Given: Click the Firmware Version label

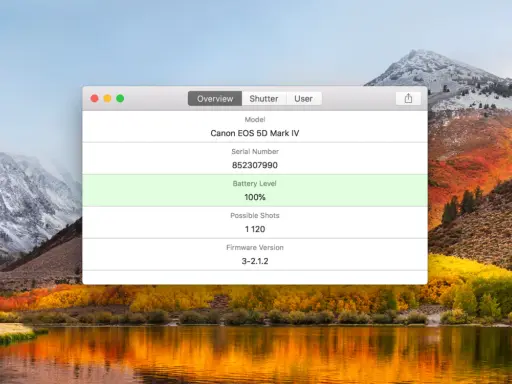Looking at the screenshot, I should tap(255, 247).
